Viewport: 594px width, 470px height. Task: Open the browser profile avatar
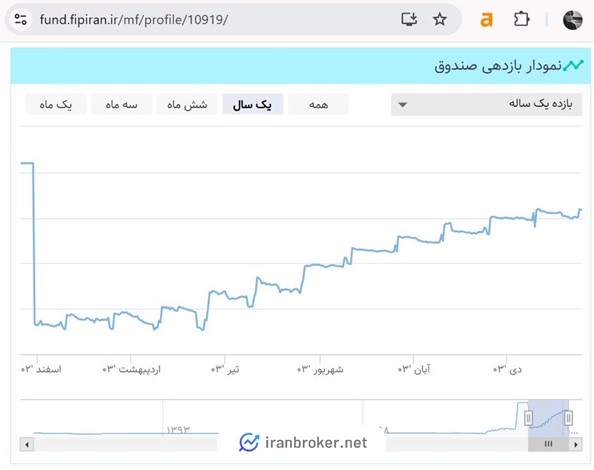click(x=572, y=20)
